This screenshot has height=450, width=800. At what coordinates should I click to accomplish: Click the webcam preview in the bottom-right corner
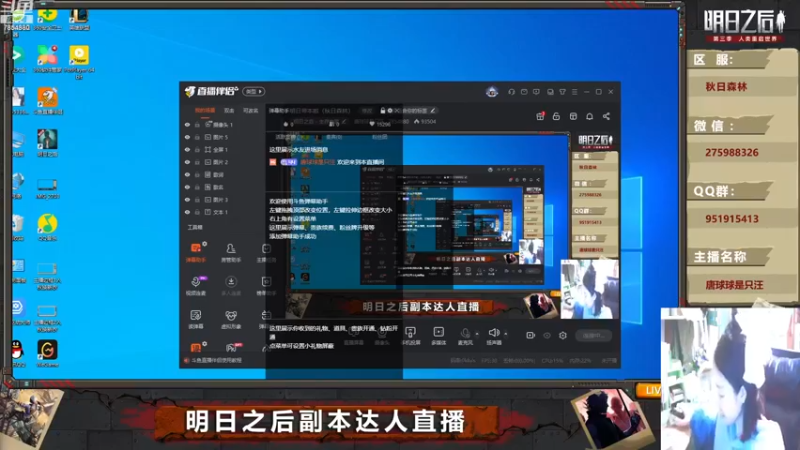click(x=730, y=379)
